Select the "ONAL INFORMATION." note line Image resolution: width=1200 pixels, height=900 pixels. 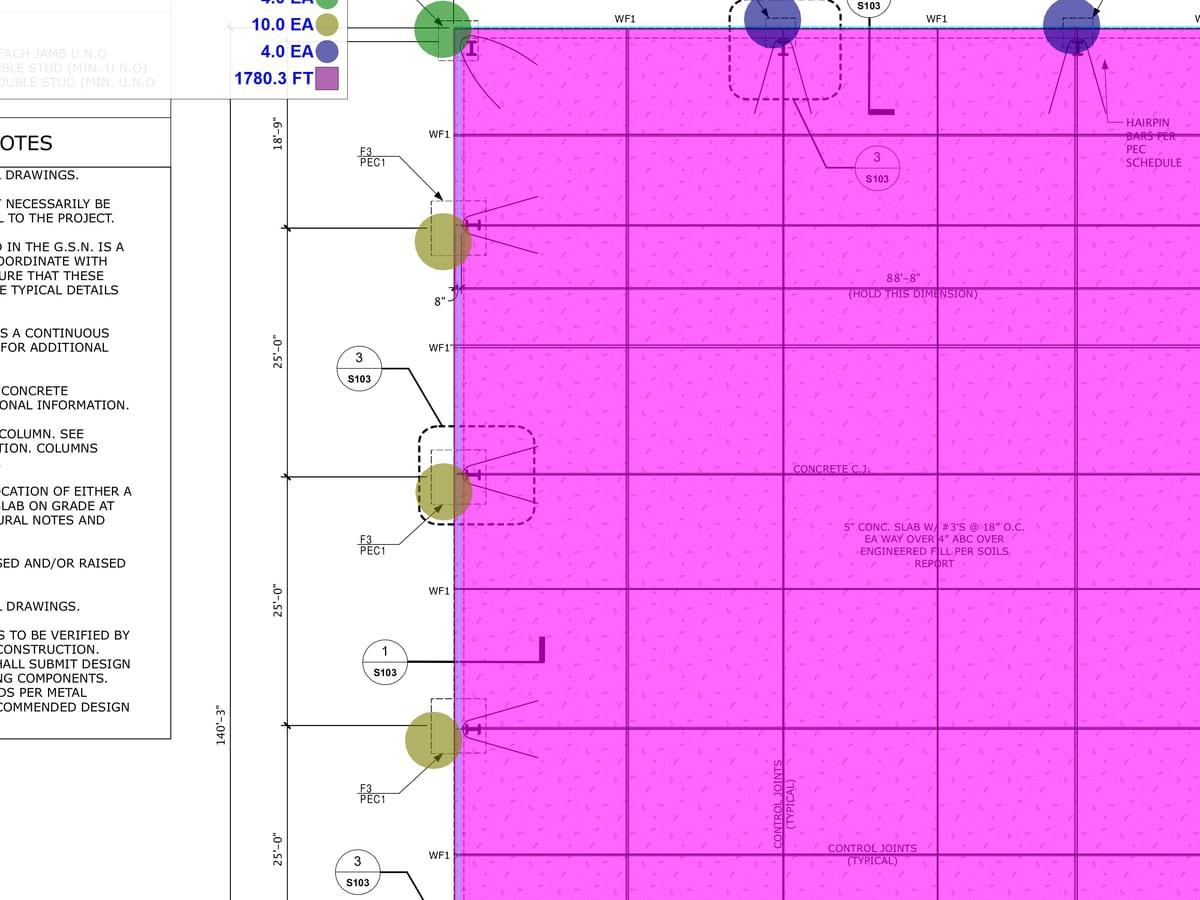pyautogui.click(x=64, y=405)
